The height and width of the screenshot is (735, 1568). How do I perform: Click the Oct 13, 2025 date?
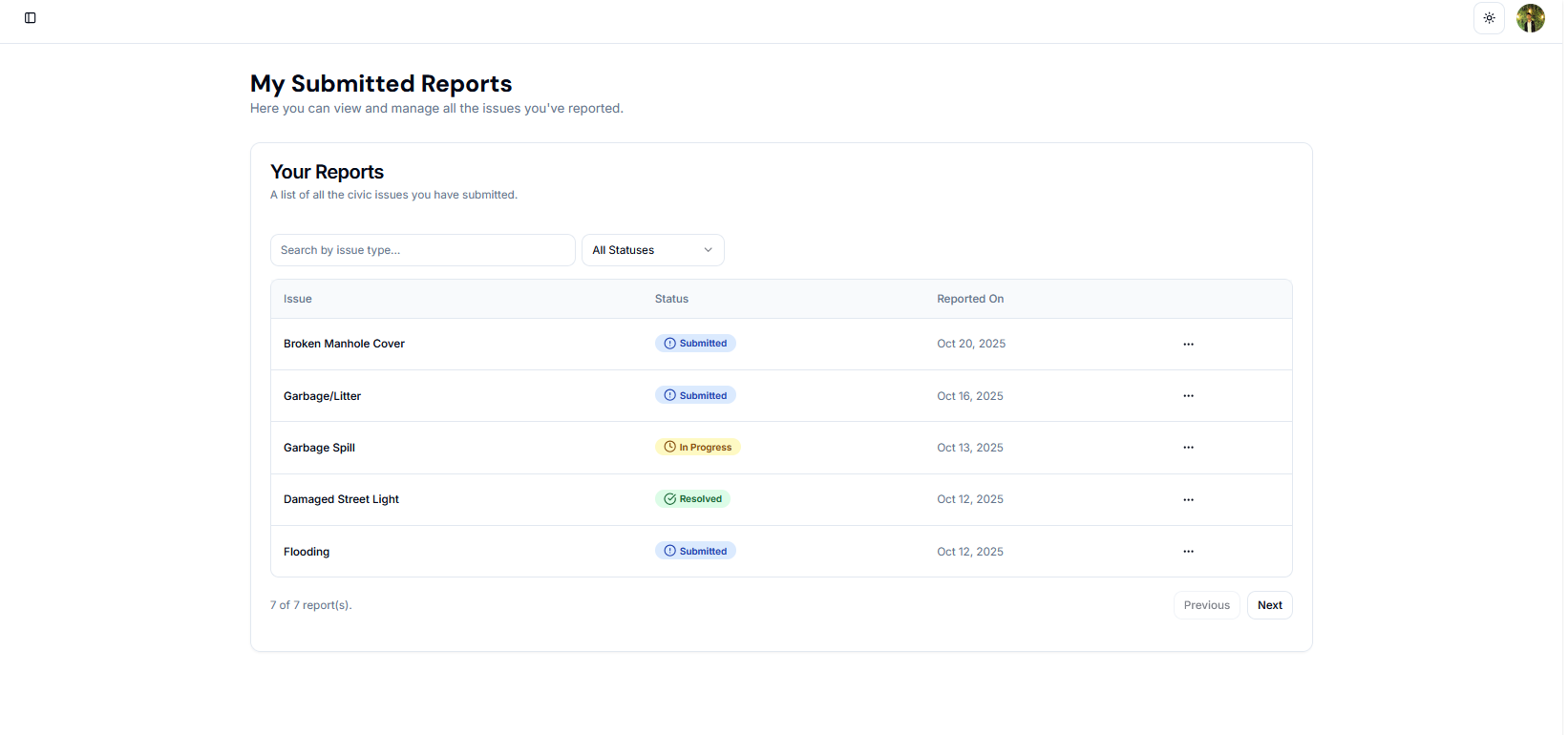tap(970, 448)
